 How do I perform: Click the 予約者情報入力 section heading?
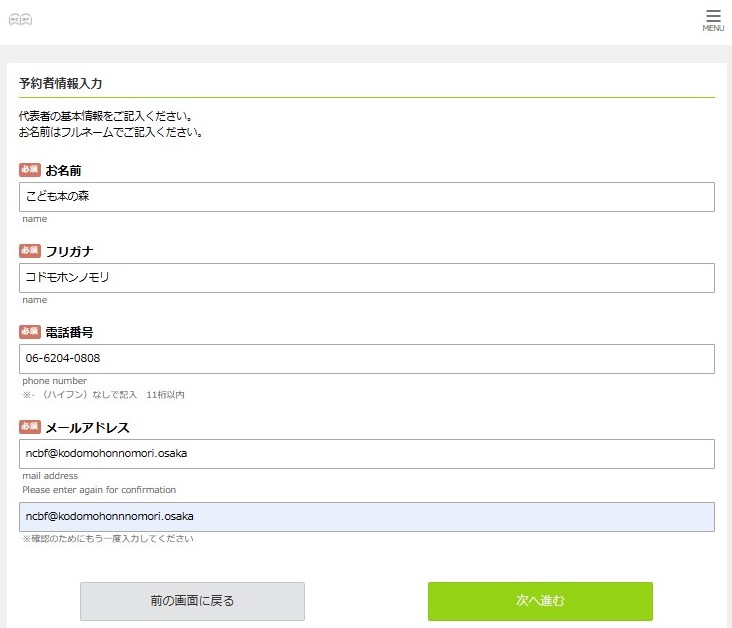60,83
